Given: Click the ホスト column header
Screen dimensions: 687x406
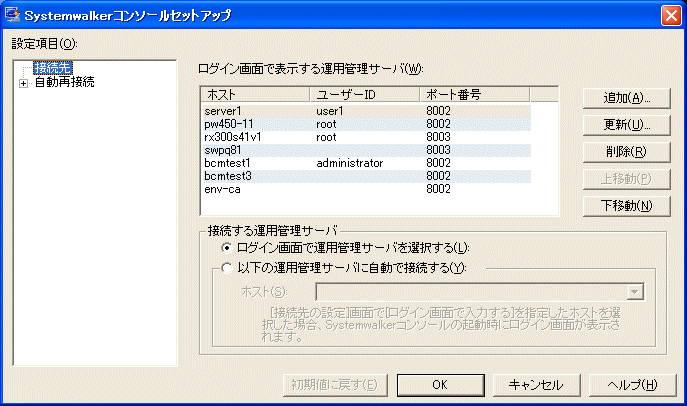Looking at the screenshot, I should [255, 94].
